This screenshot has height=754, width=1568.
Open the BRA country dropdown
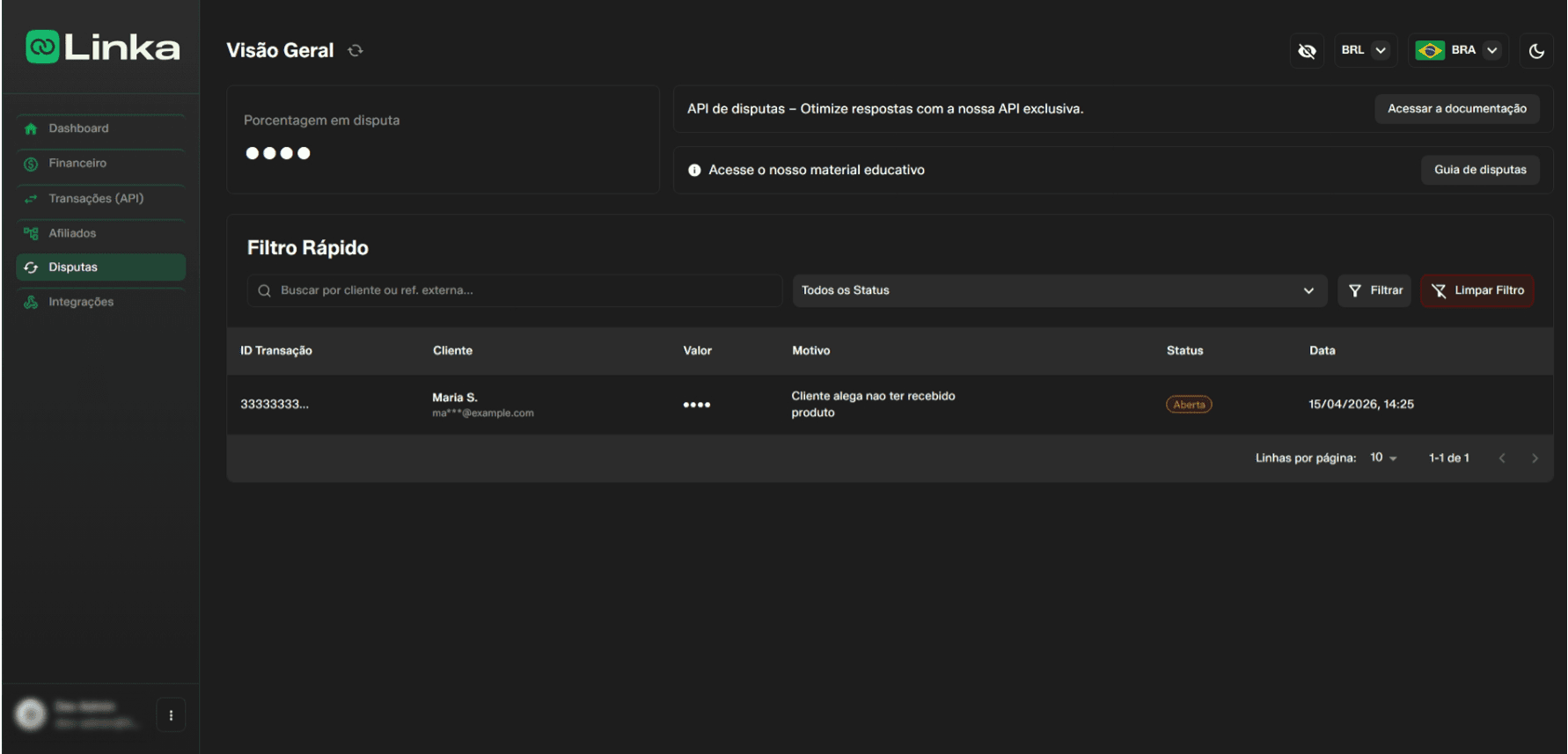(x=1458, y=50)
